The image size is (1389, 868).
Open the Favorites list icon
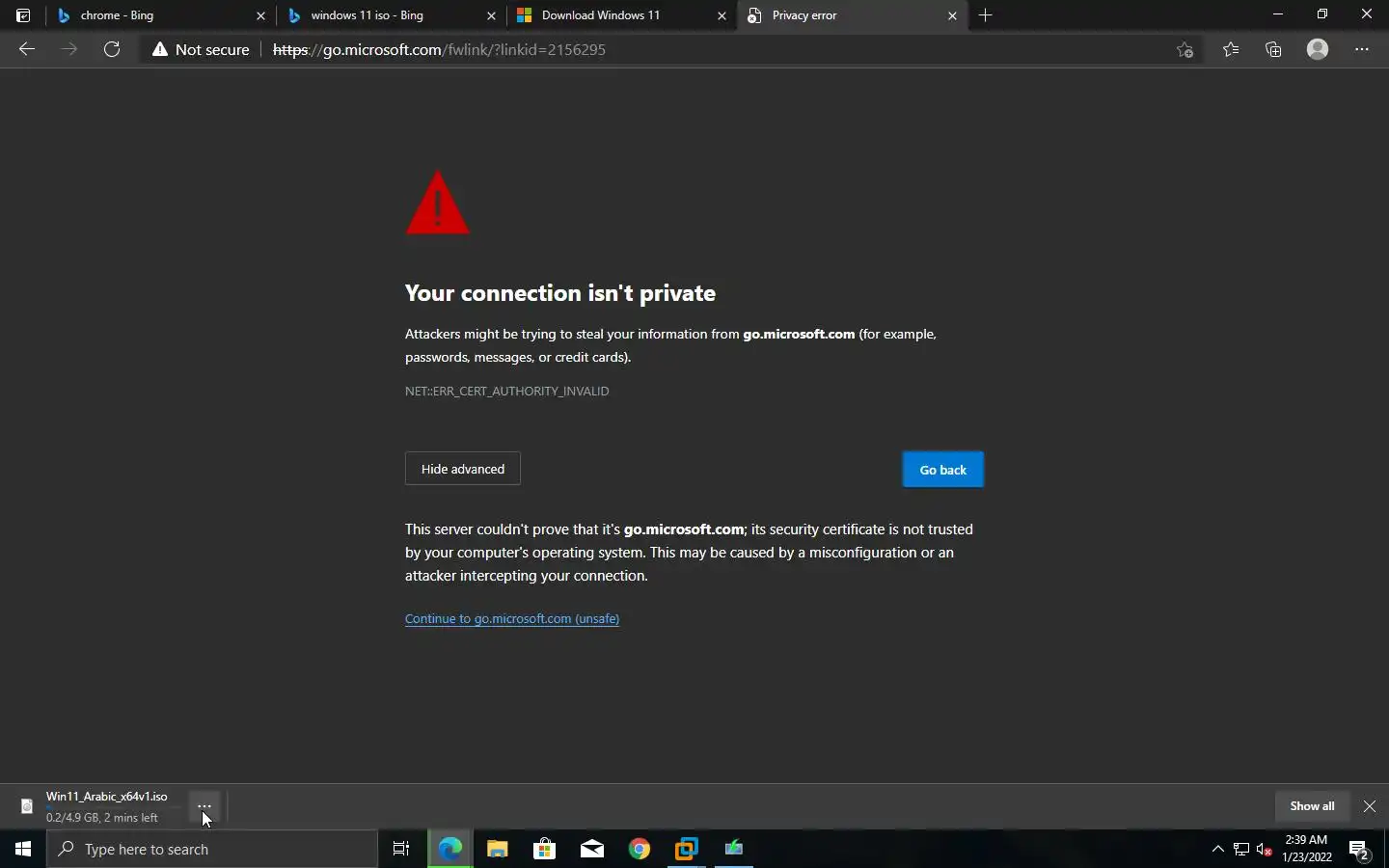(1231, 49)
